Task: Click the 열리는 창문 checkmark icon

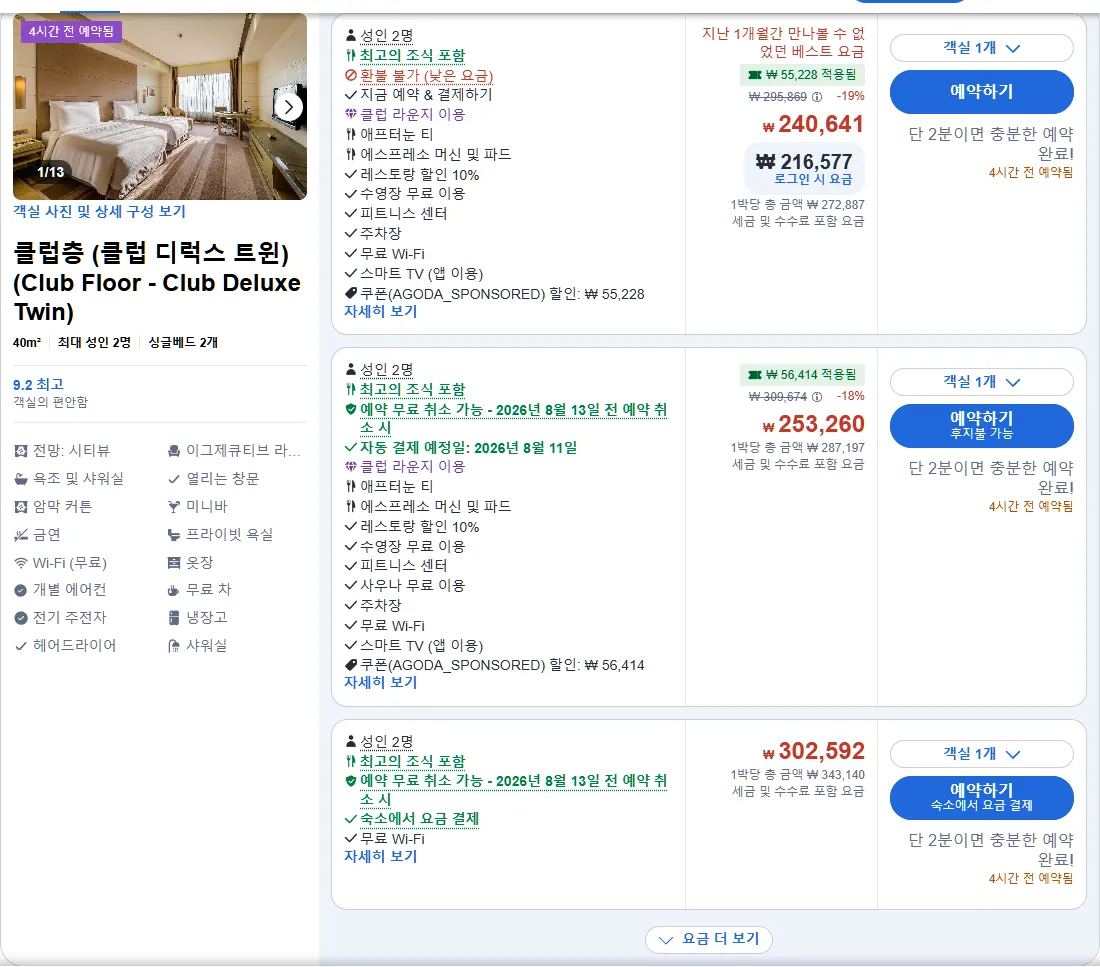Action: point(174,479)
